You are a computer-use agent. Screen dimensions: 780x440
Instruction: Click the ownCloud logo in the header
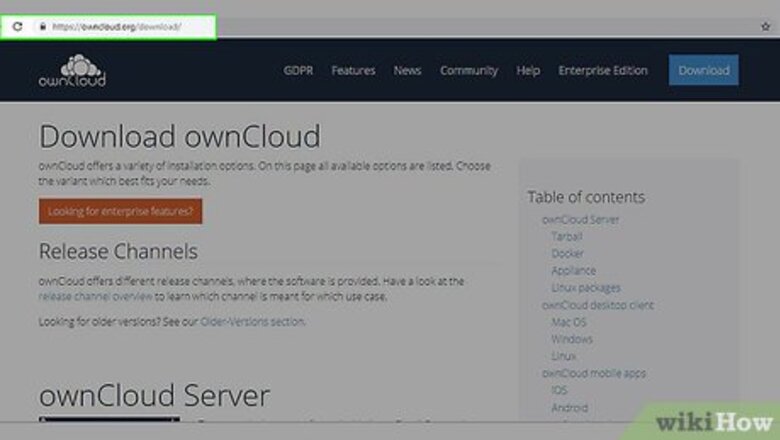(x=73, y=71)
